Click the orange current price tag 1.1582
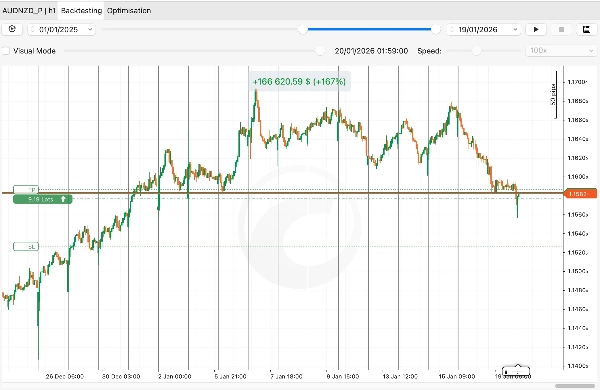600x390 pixels. 580,194
